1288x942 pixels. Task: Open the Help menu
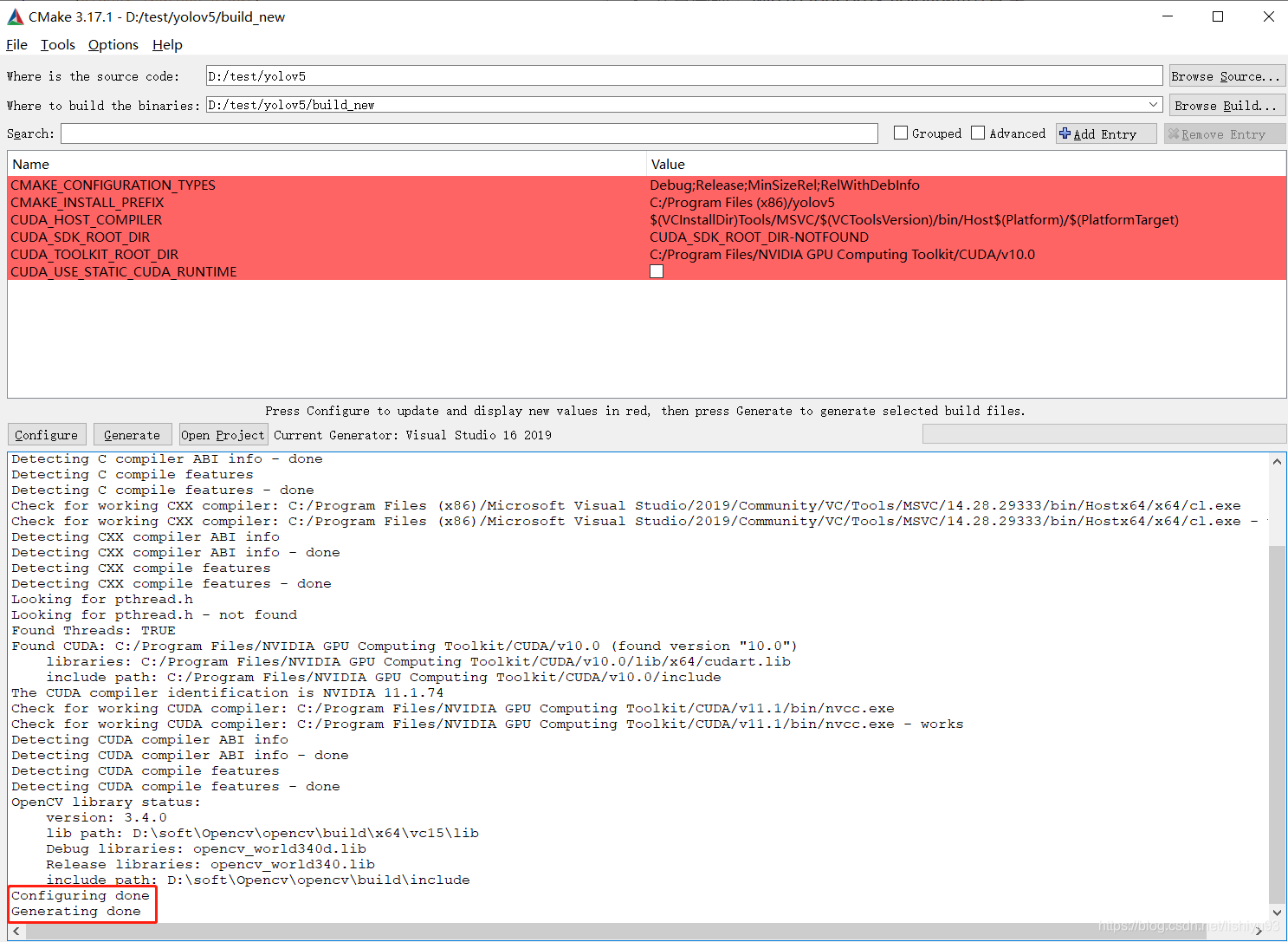(167, 44)
